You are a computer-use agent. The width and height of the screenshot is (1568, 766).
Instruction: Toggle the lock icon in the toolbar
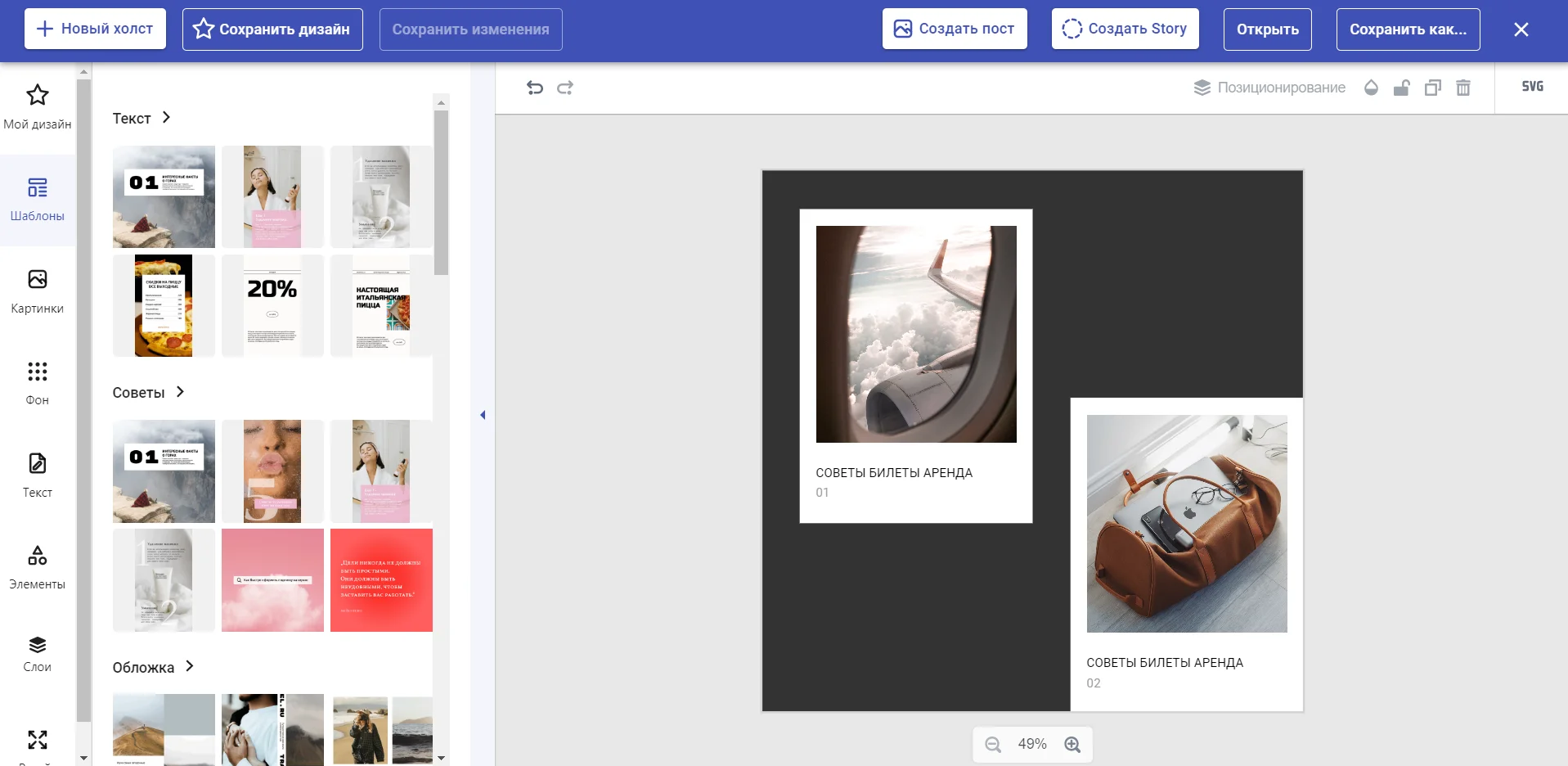tap(1401, 88)
